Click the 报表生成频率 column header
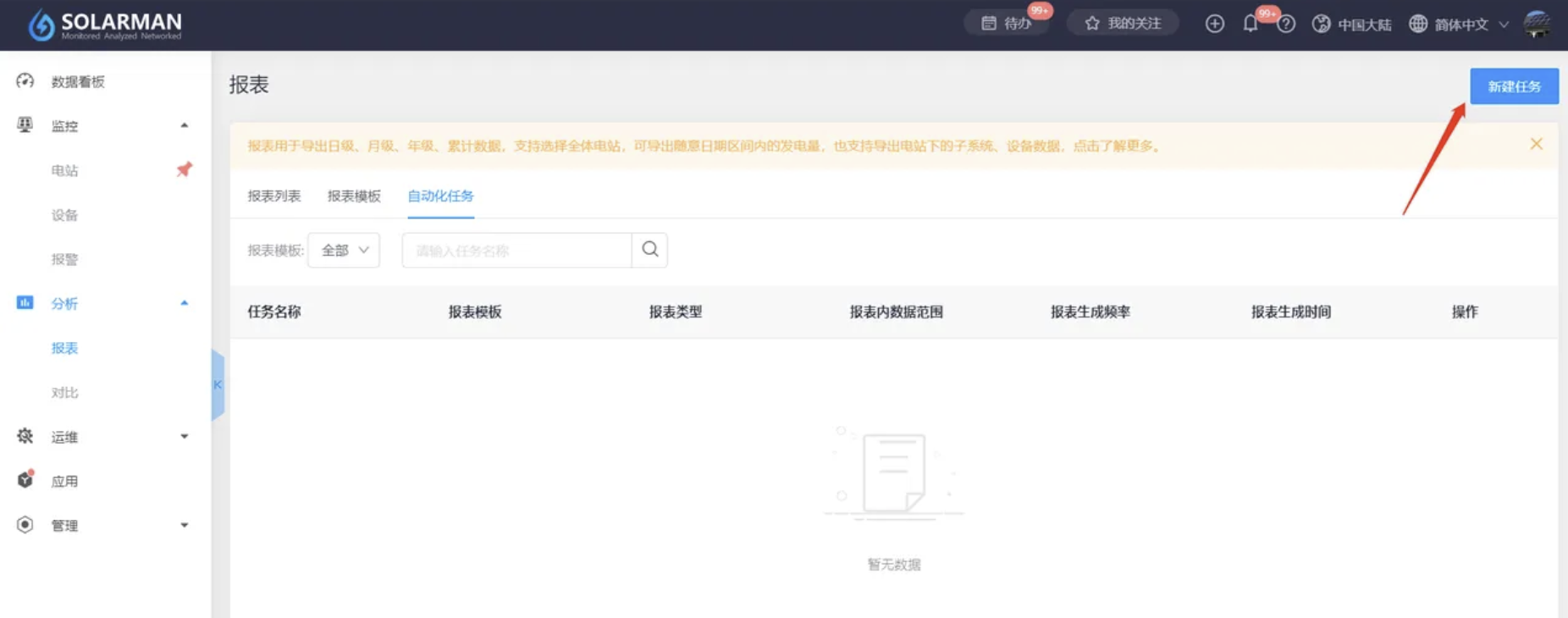This screenshot has height=618, width=1568. (1090, 312)
